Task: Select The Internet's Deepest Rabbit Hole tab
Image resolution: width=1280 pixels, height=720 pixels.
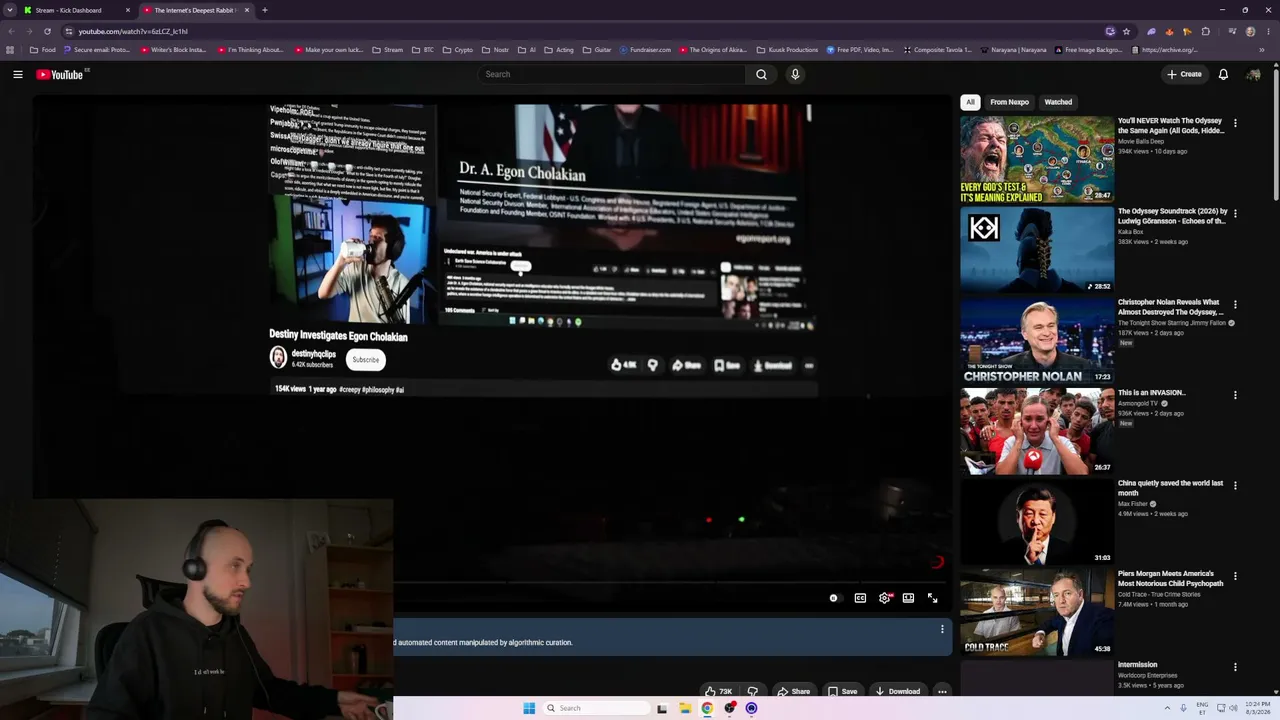Action: 196,10
